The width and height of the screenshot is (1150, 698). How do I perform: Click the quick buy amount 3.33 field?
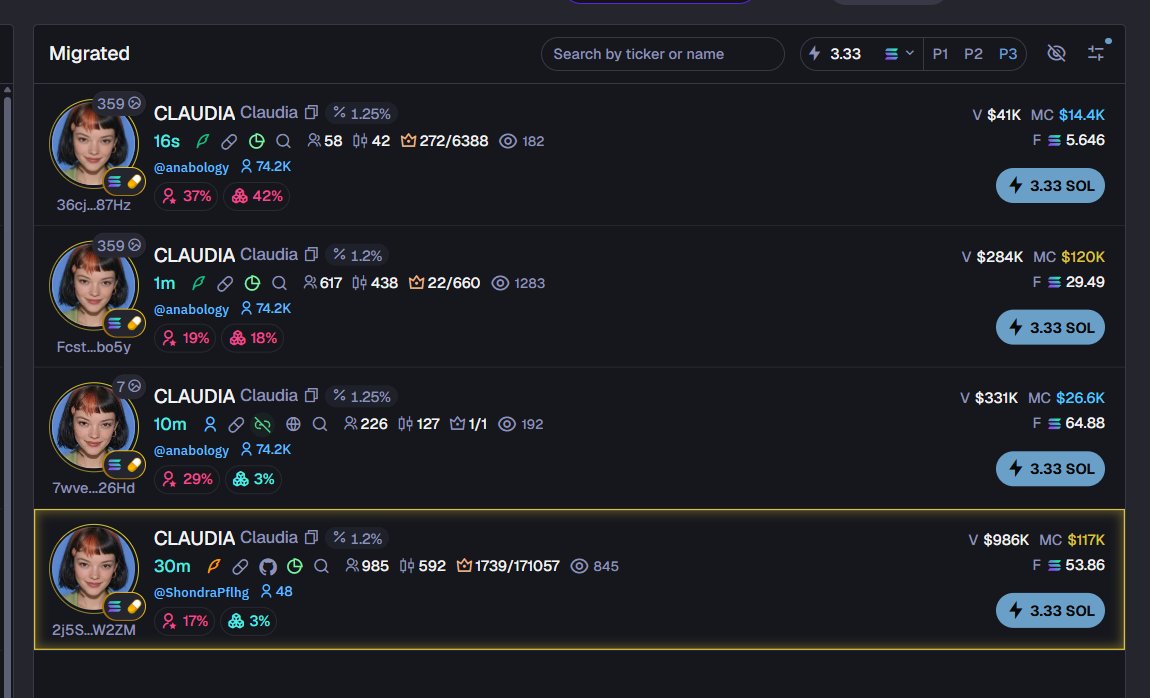click(x=845, y=54)
